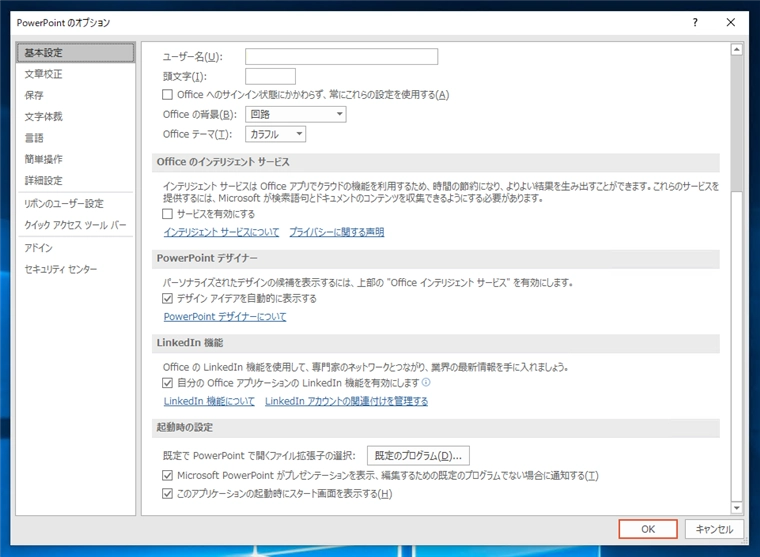Select the 簡単操作 category
Image resolution: width=760 pixels, height=557 pixels.
75,159
